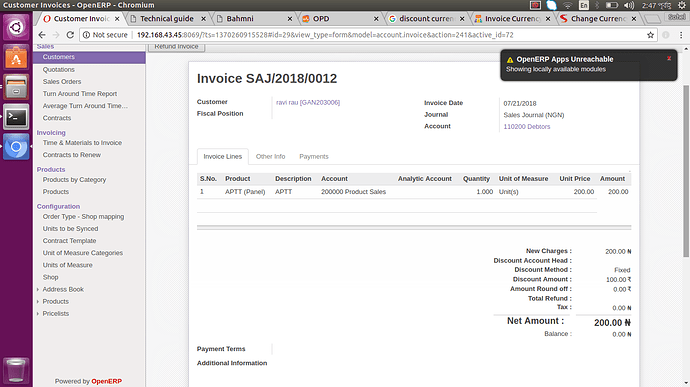Open Sales Orders in sidebar

[x=62, y=81]
